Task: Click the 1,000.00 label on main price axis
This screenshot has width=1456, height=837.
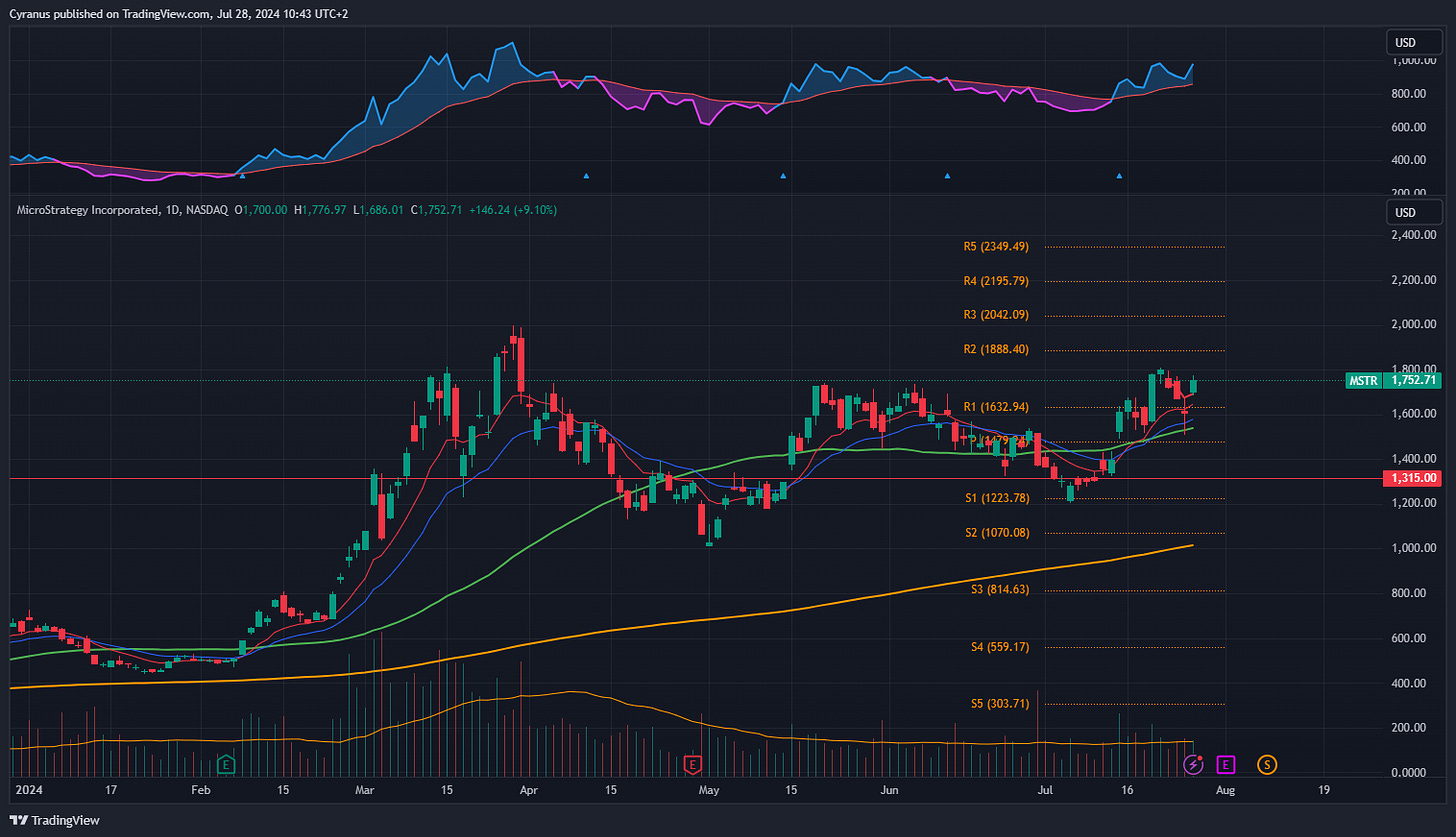Action: (1413, 549)
